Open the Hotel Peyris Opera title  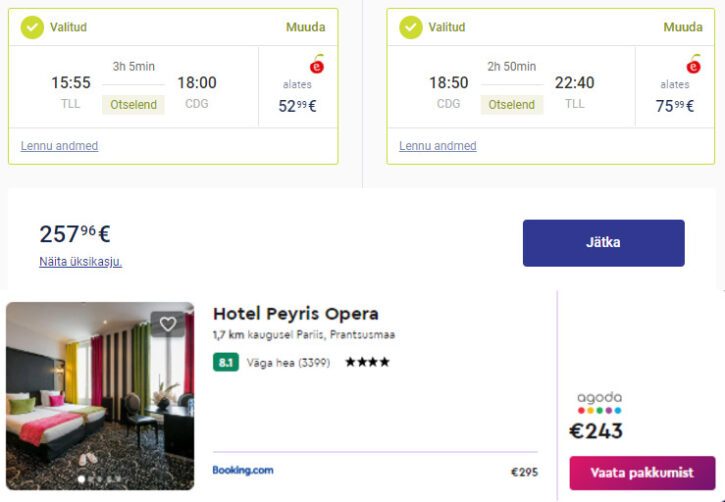coord(295,313)
